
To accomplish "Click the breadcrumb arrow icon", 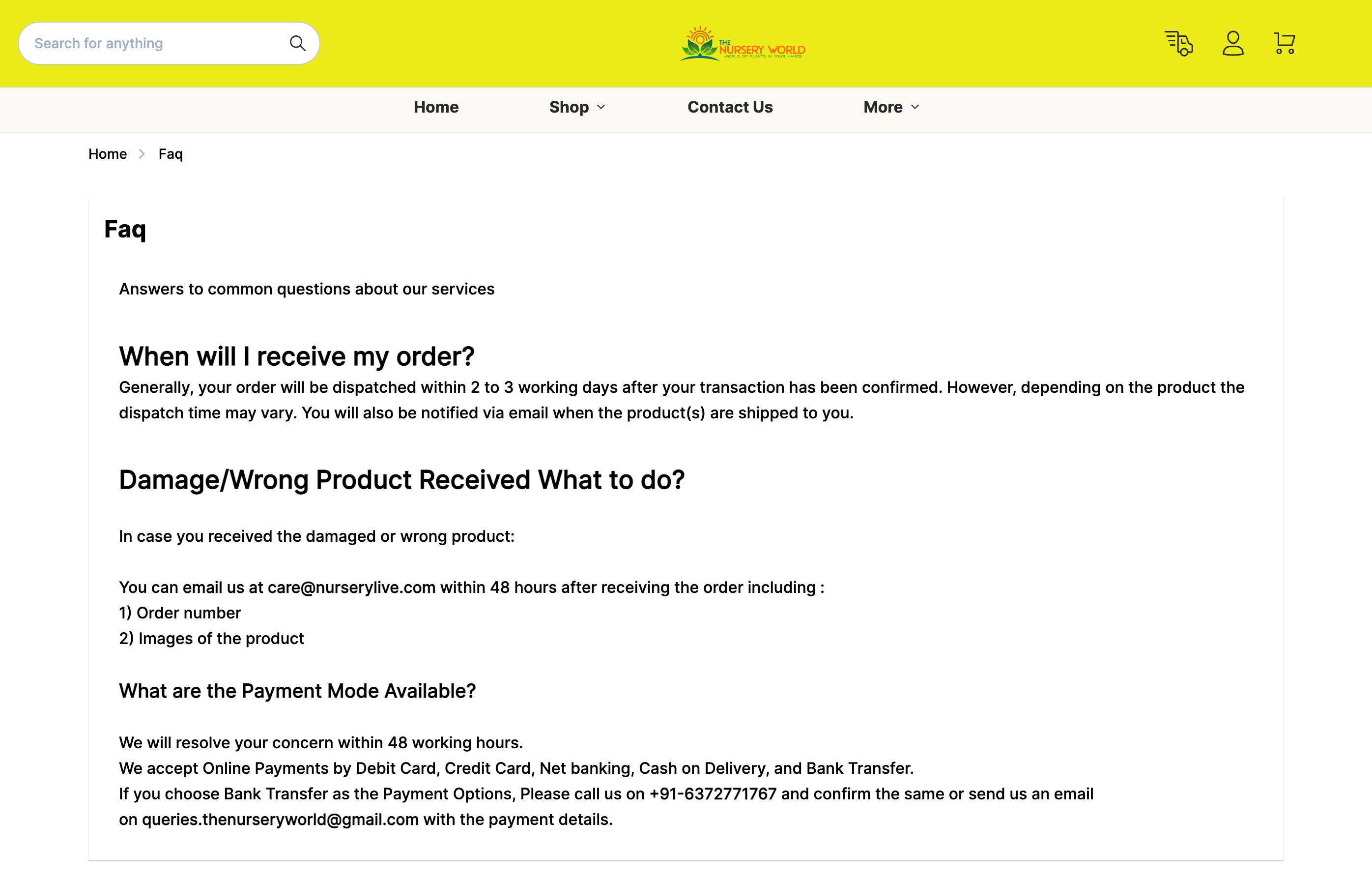I will pyautogui.click(x=143, y=154).
